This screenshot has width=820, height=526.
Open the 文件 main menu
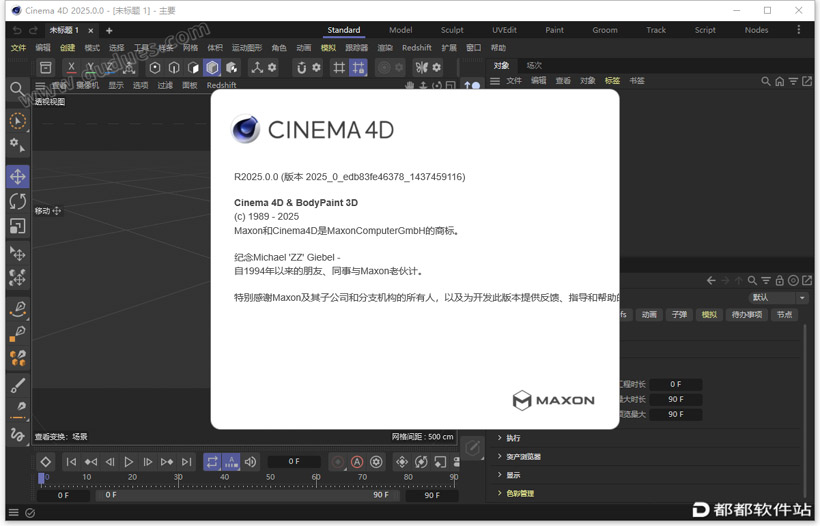click(18, 48)
